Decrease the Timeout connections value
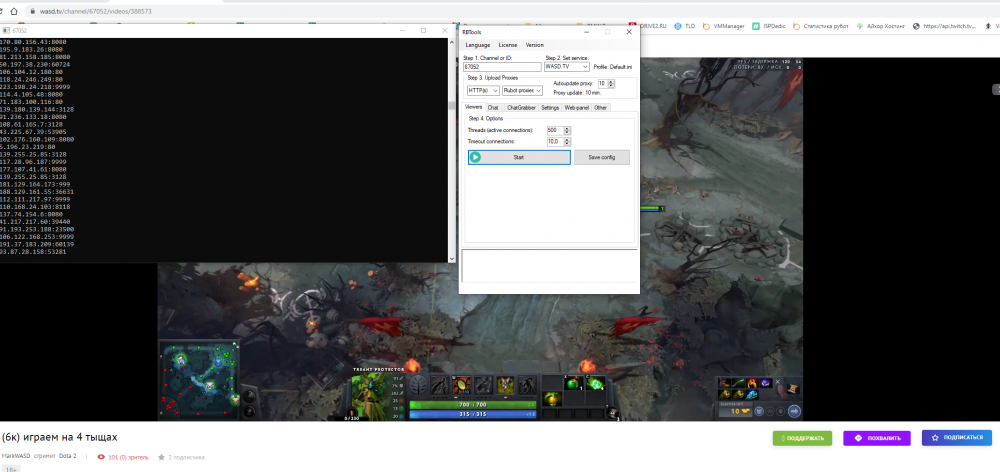Screen dimensions: 1000x472 point(568,144)
